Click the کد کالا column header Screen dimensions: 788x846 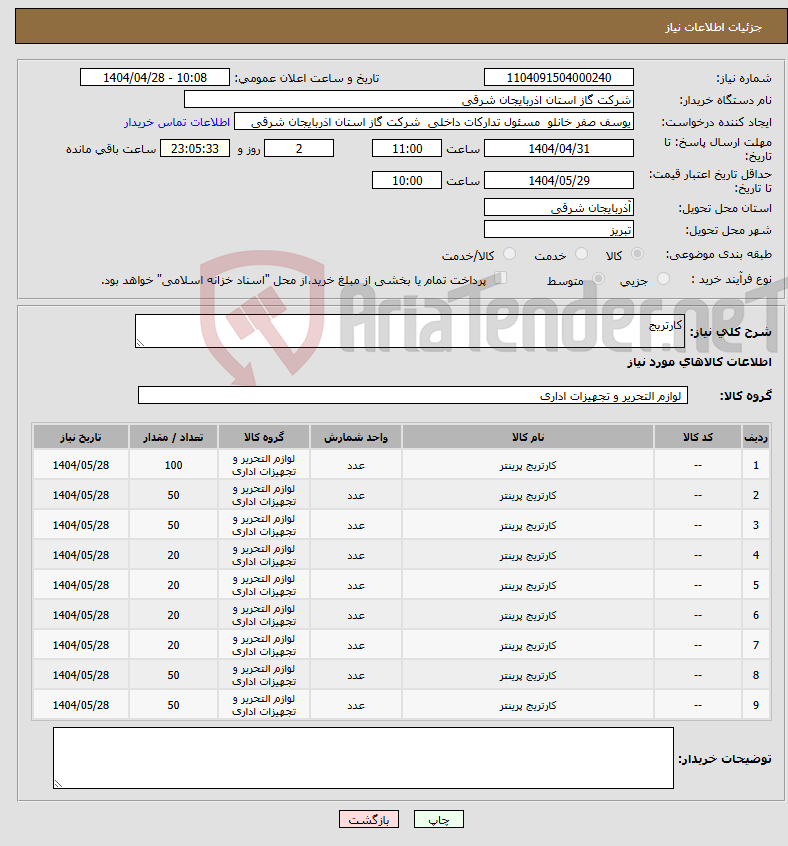[697, 437]
